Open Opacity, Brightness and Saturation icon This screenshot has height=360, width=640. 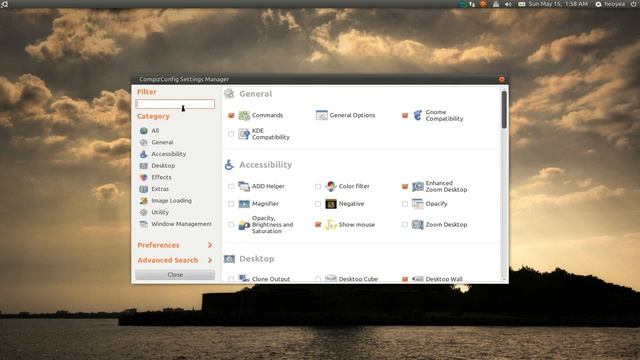point(244,225)
